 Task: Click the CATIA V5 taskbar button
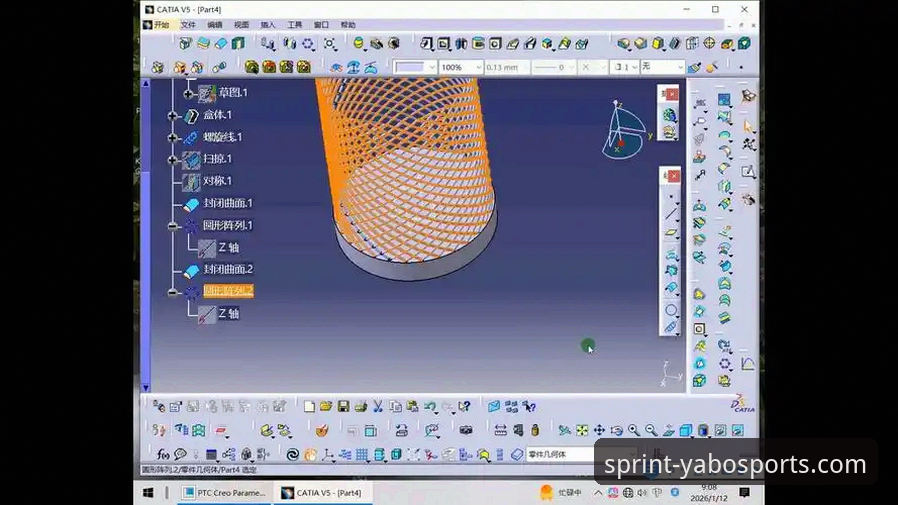pos(322,492)
